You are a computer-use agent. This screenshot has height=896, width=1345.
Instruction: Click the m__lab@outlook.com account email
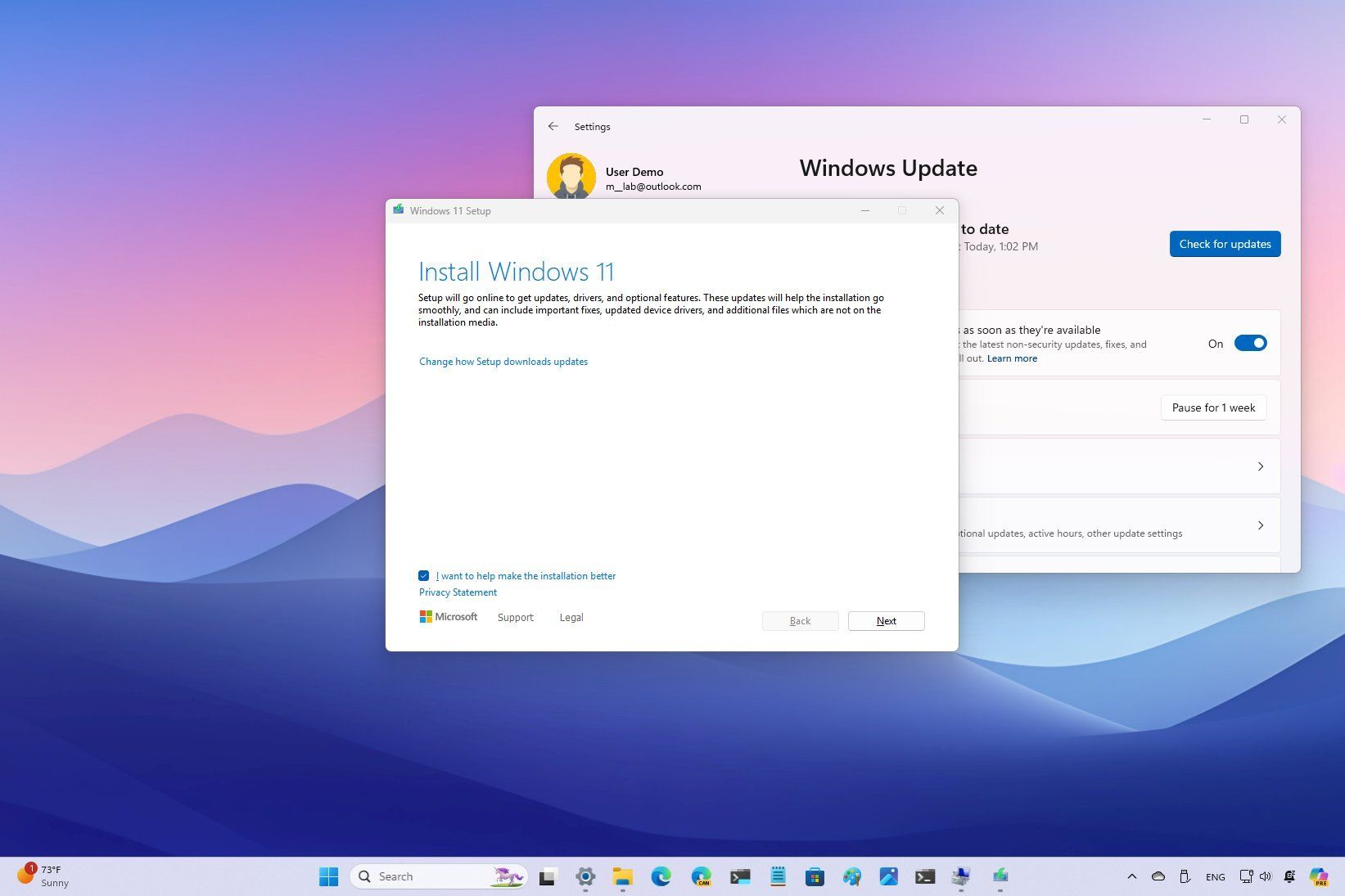(653, 187)
